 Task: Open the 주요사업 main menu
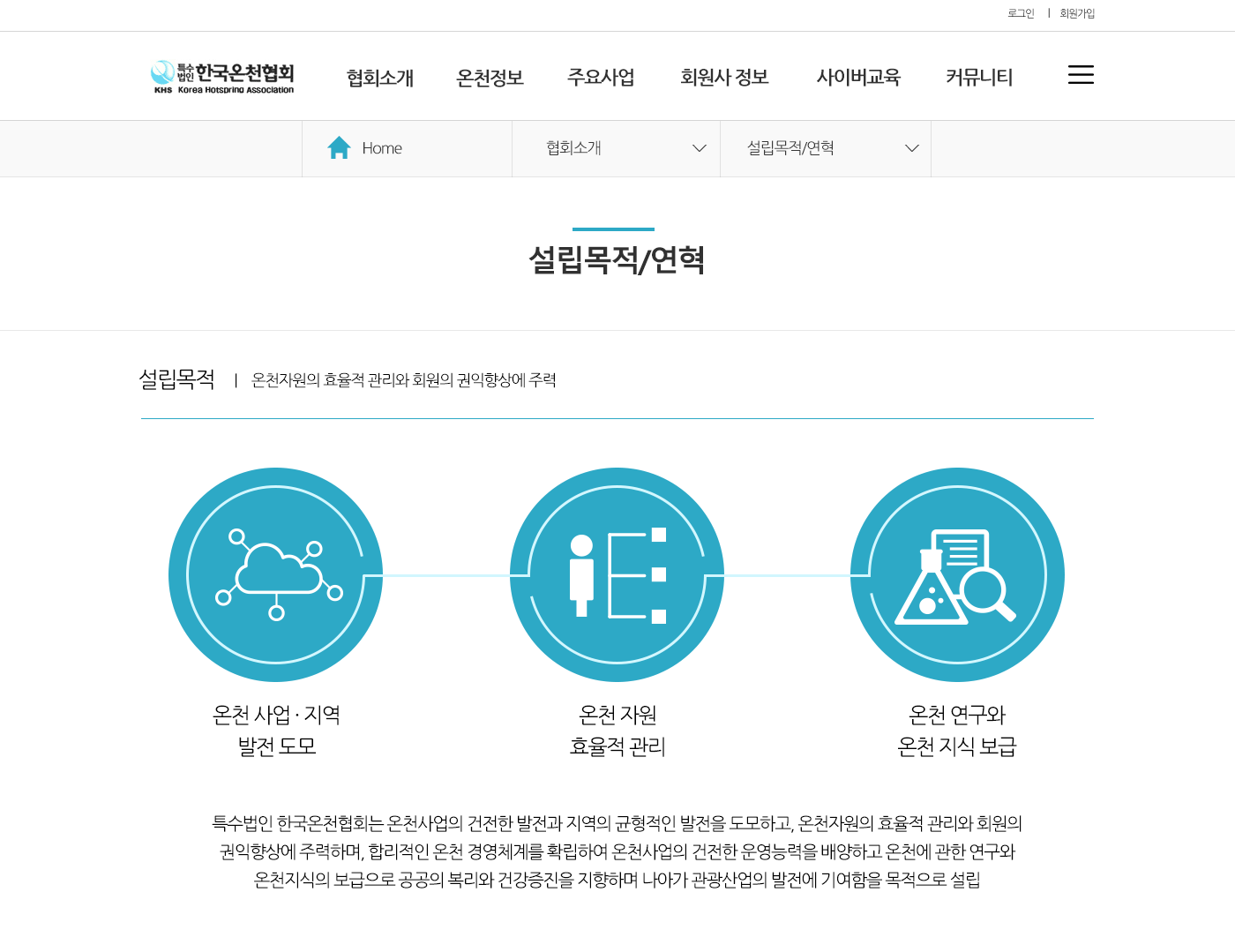click(x=601, y=78)
